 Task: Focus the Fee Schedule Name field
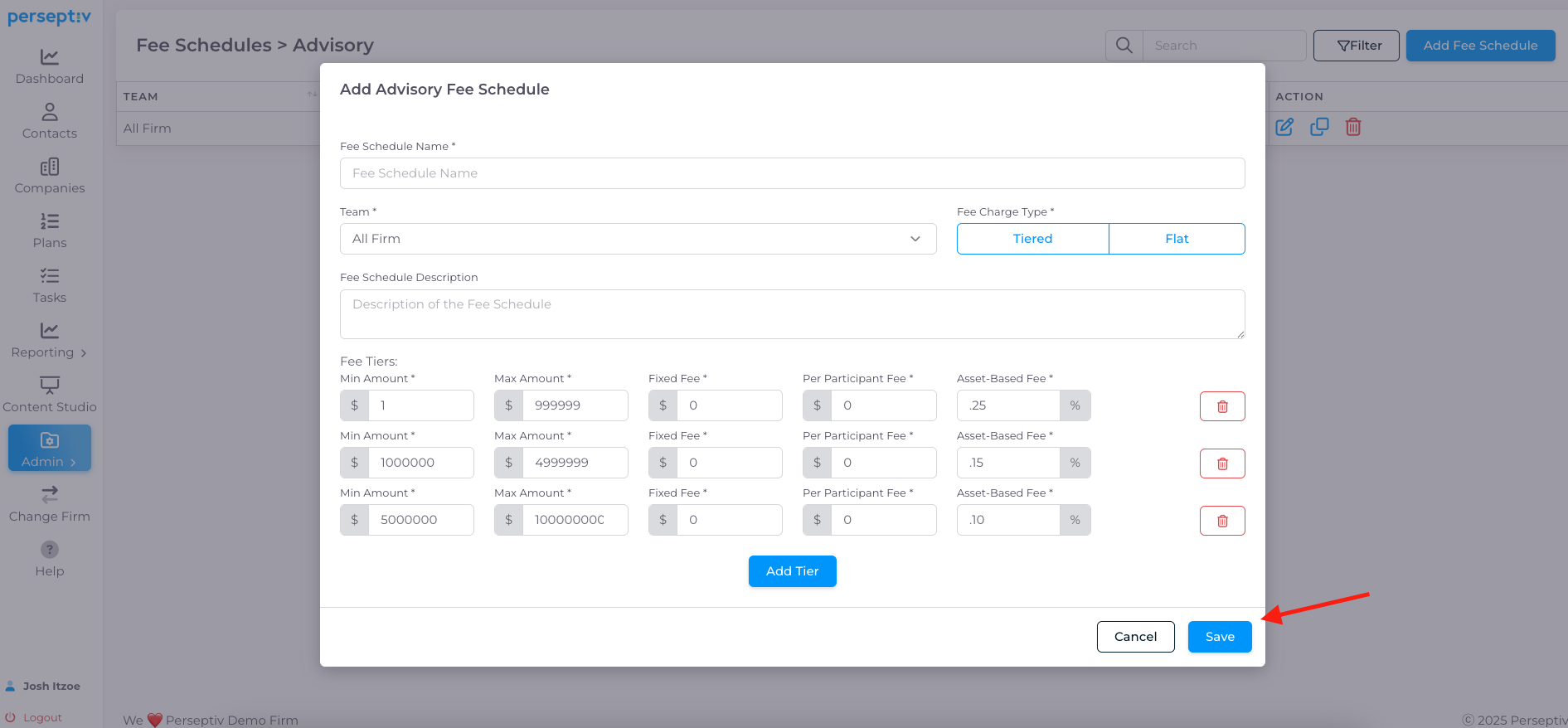click(x=792, y=173)
